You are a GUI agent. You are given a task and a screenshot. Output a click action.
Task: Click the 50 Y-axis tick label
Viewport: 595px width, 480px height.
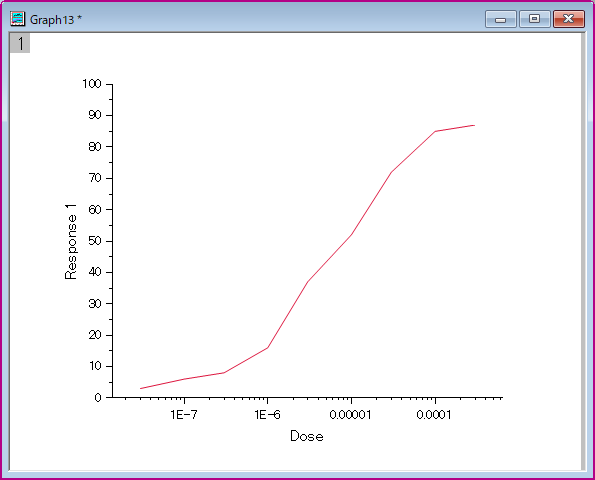[95, 241]
